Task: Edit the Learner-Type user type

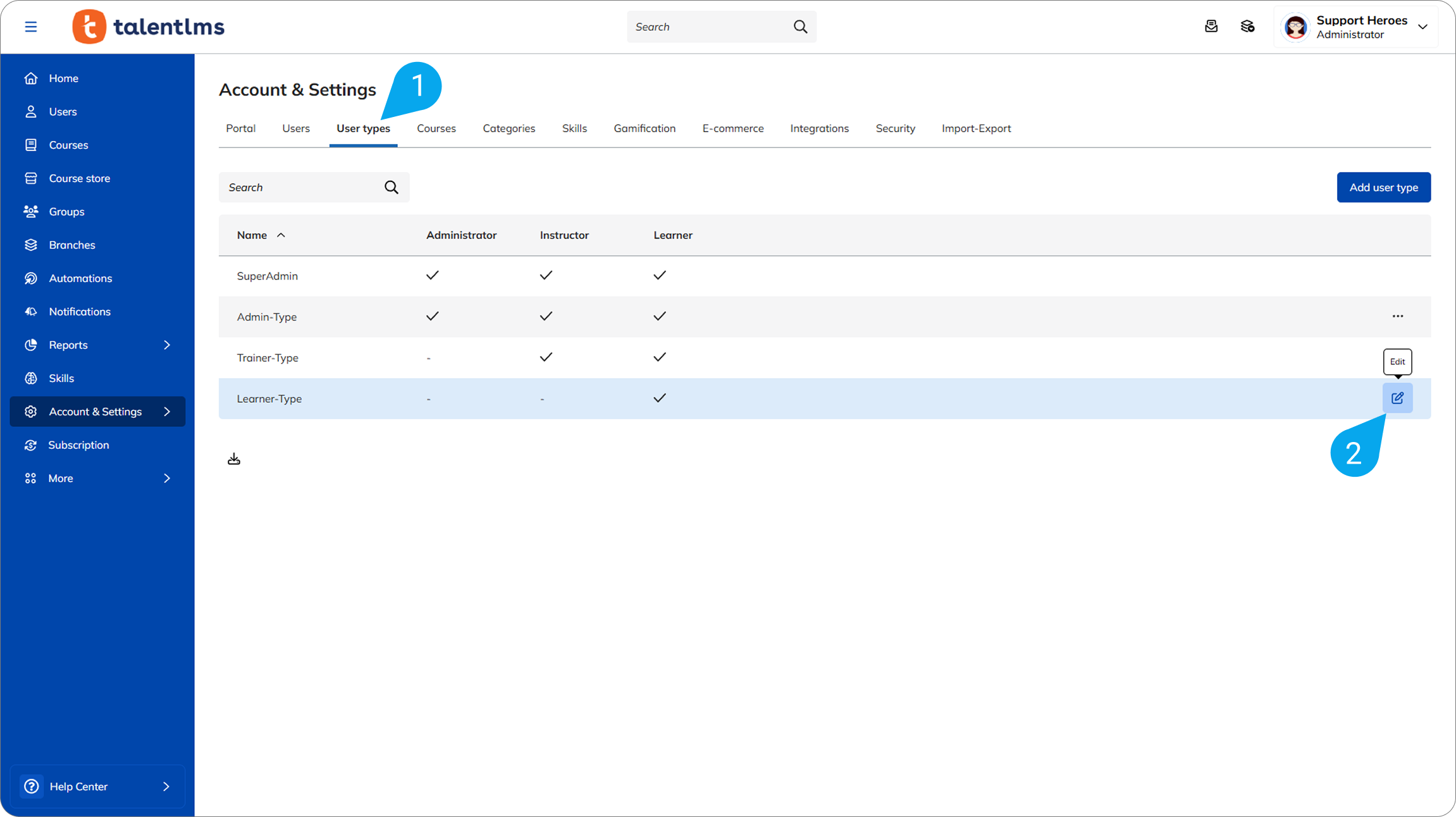Action: pyautogui.click(x=1397, y=398)
